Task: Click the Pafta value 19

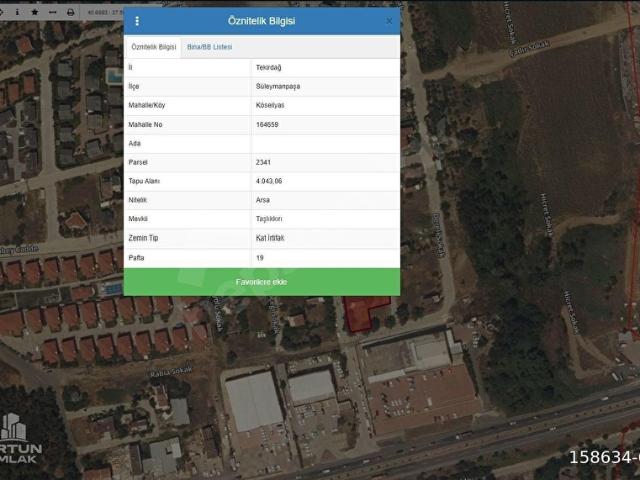Action: coord(260,258)
